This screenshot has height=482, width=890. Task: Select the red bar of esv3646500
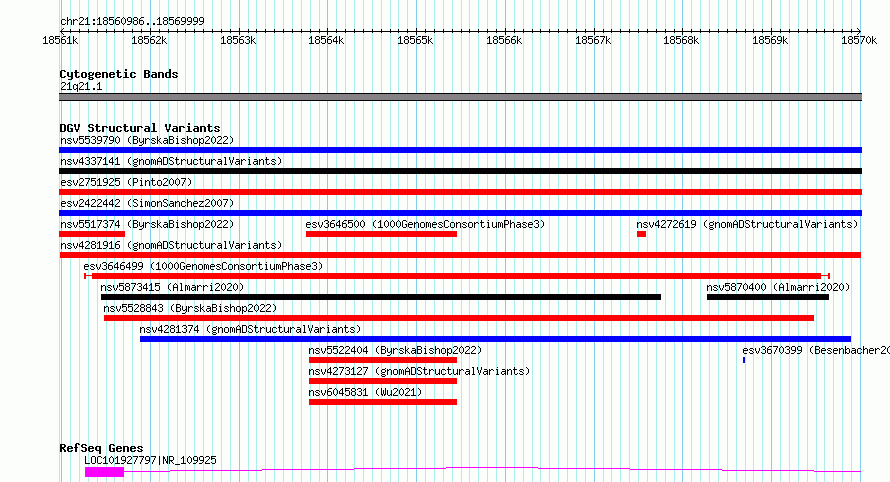pos(381,234)
